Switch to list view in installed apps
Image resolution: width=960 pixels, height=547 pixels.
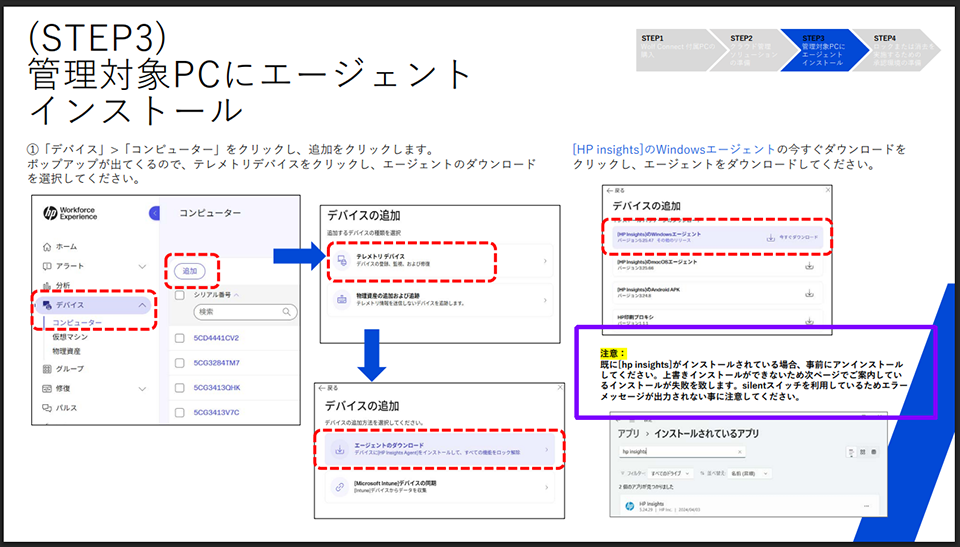(851, 452)
